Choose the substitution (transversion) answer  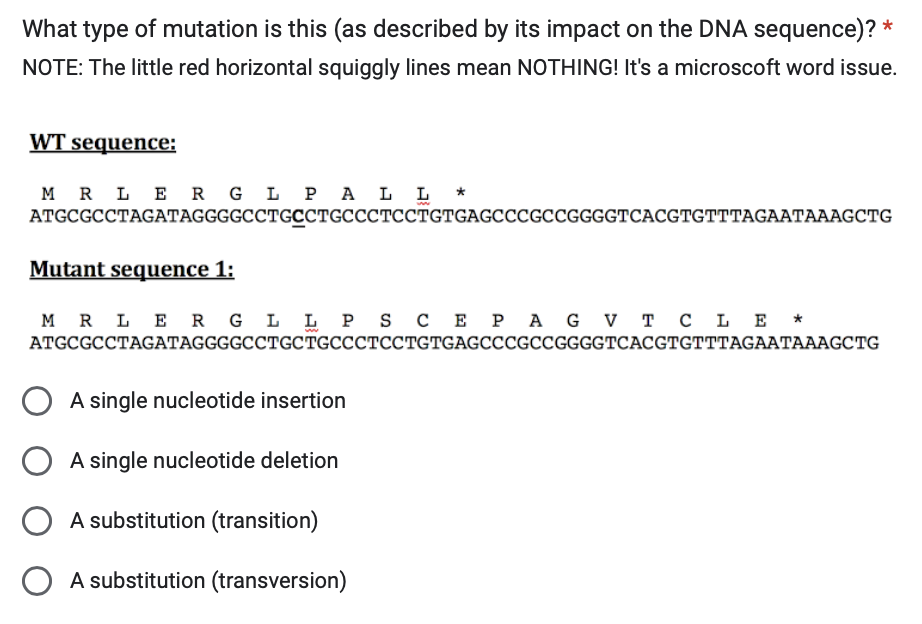207,580
